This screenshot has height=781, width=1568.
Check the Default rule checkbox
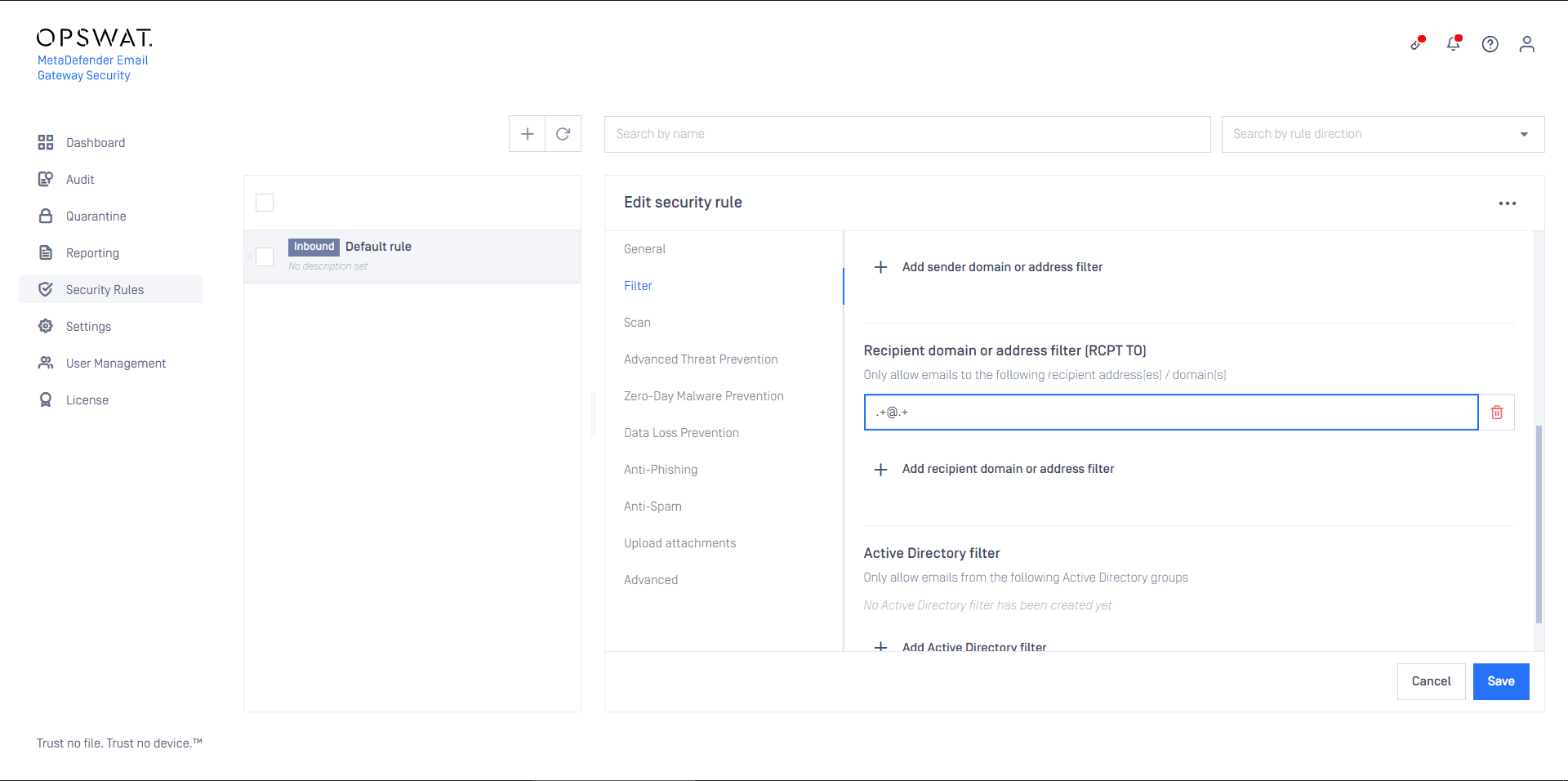coord(265,257)
